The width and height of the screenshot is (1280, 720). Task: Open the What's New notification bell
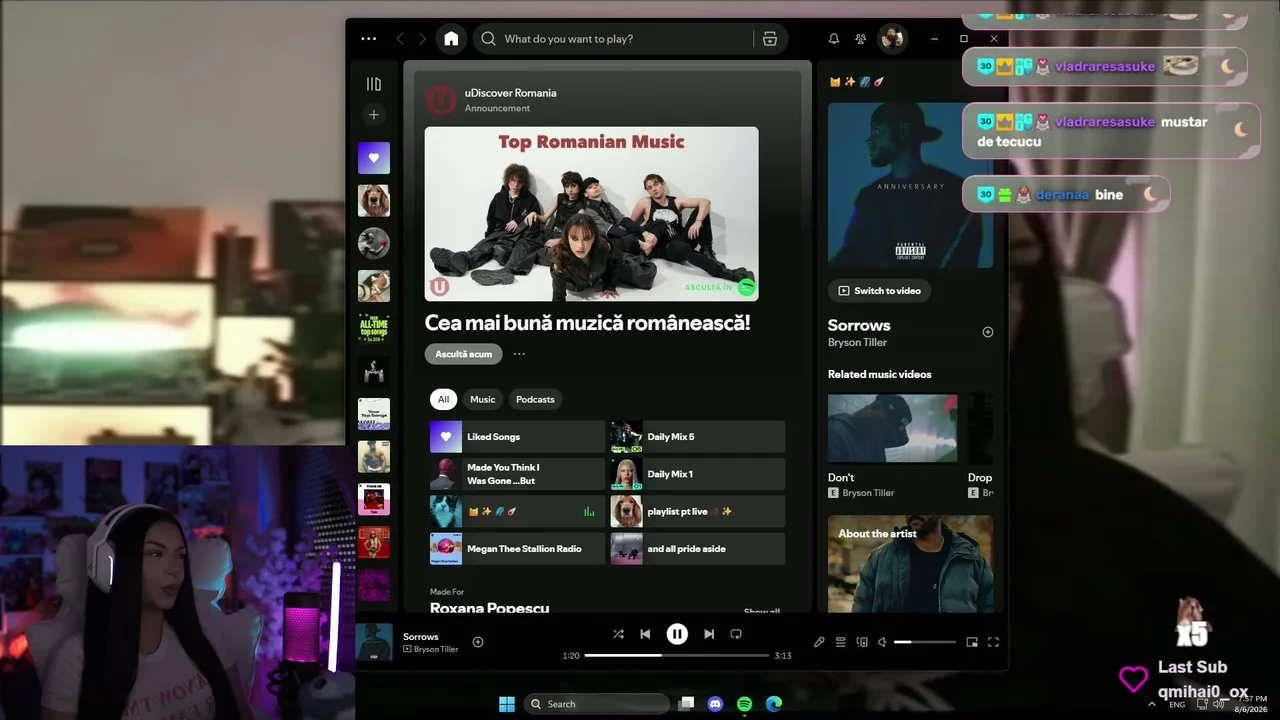[834, 39]
